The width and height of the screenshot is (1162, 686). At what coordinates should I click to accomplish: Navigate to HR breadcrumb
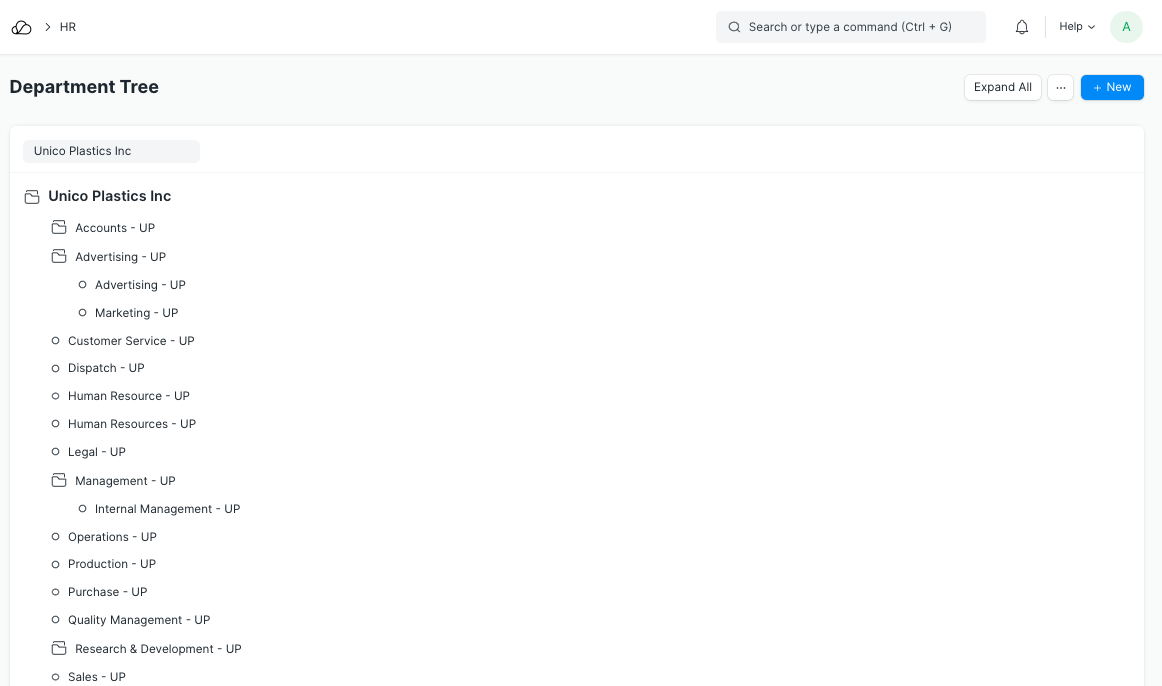point(68,27)
